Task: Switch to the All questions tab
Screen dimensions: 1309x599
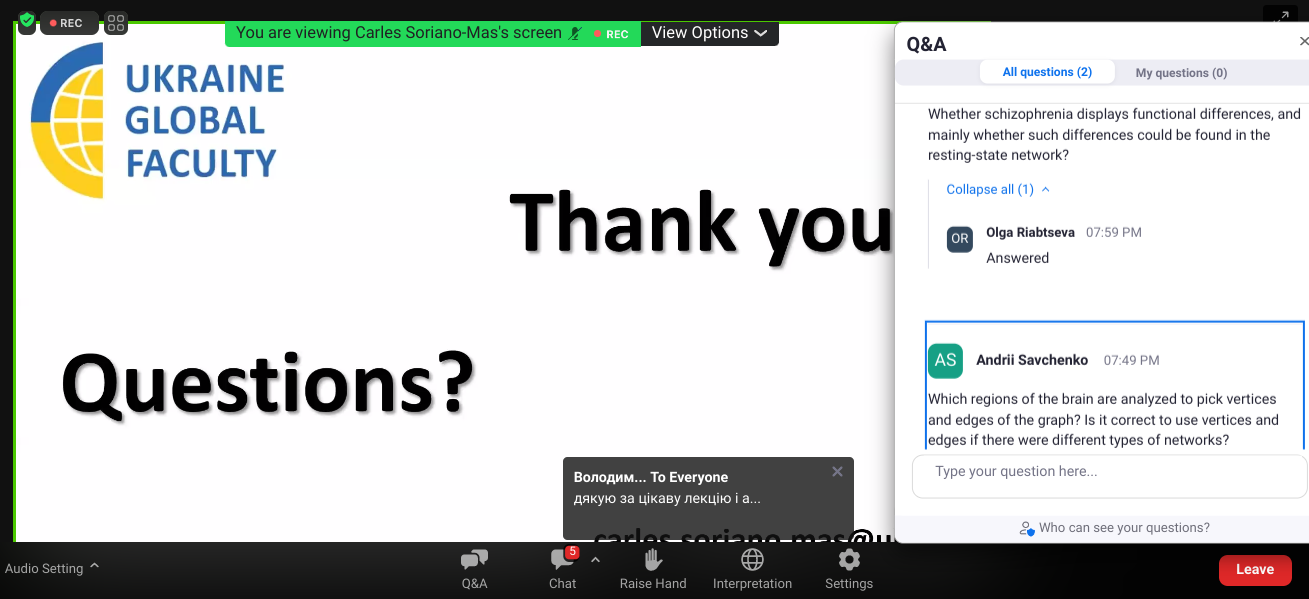Action: [x=1046, y=72]
